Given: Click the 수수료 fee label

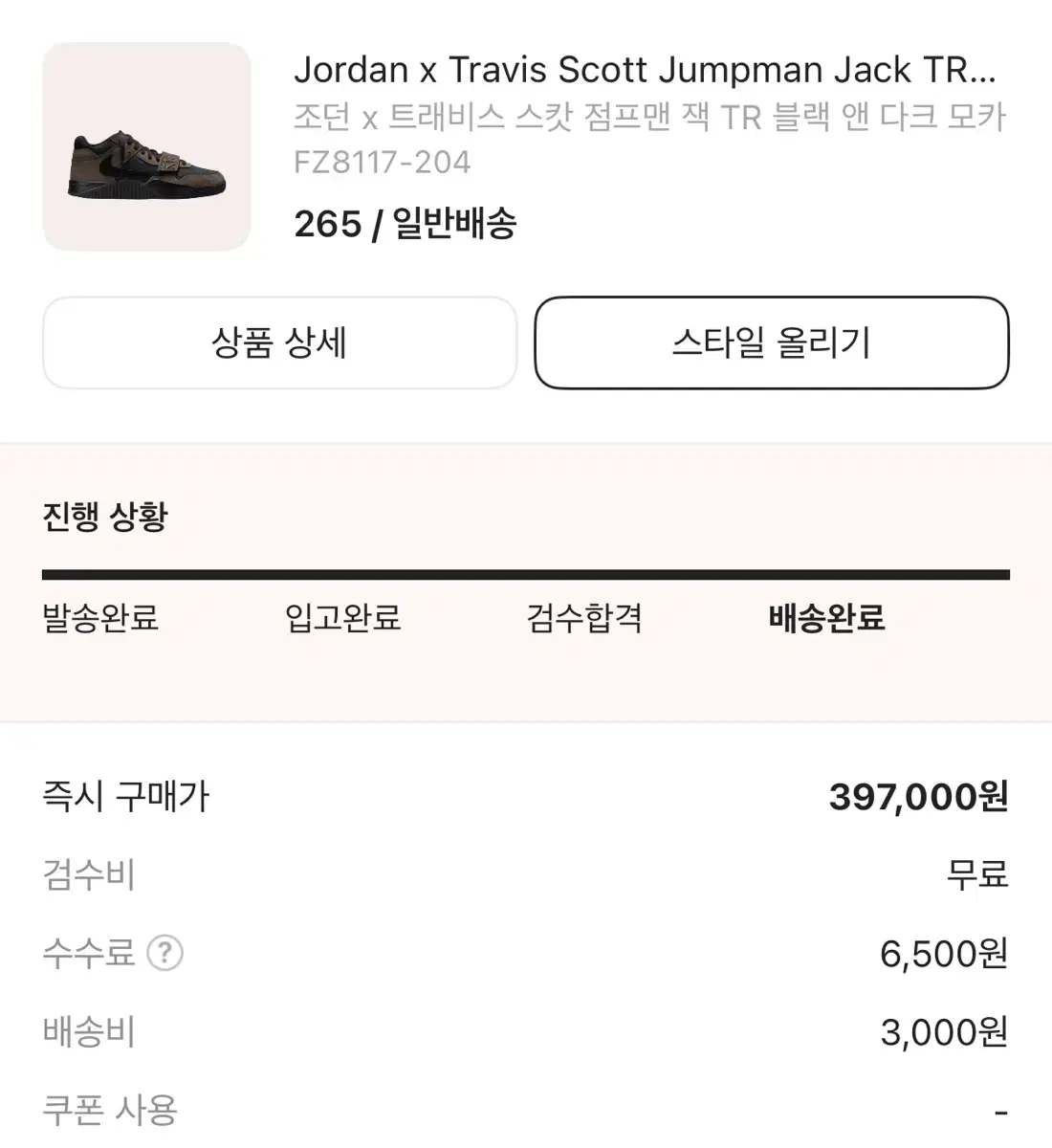Looking at the screenshot, I should [89, 953].
